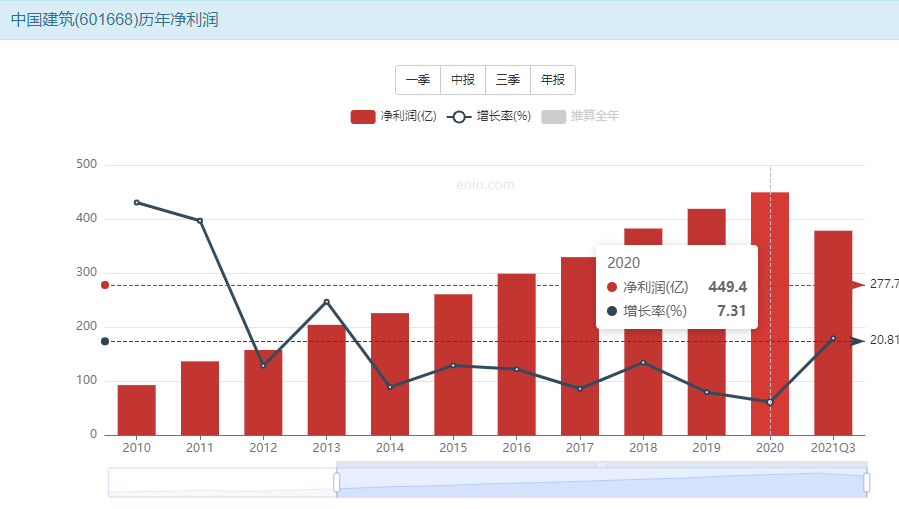Click the left data zoom slider handle
The width and height of the screenshot is (899, 509).
point(337,482)
